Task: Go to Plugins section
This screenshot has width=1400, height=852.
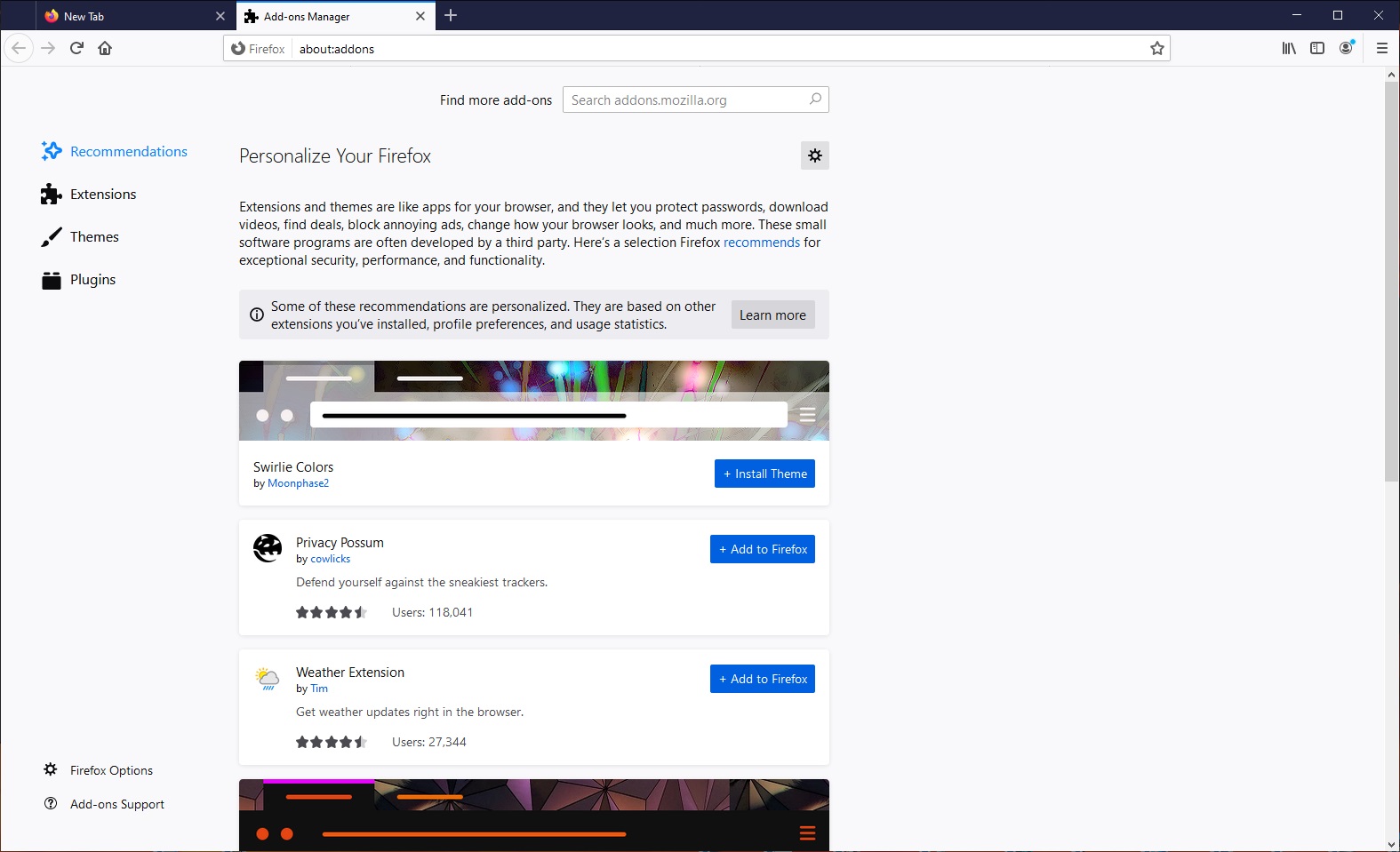Action: (x=92, y=280)
